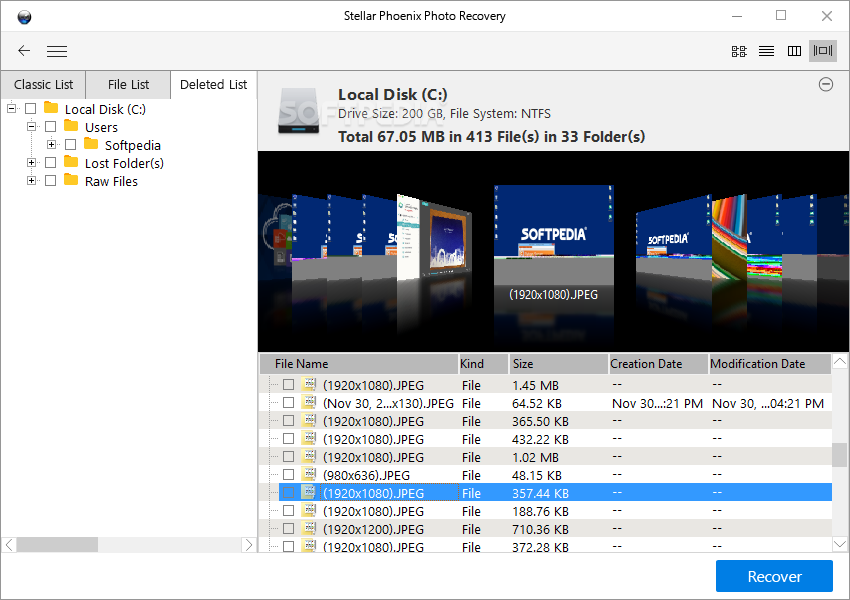Click file icon of (1920x1200).JPEG
This screenshot has height=600, width=850.
tap(309, 528)
